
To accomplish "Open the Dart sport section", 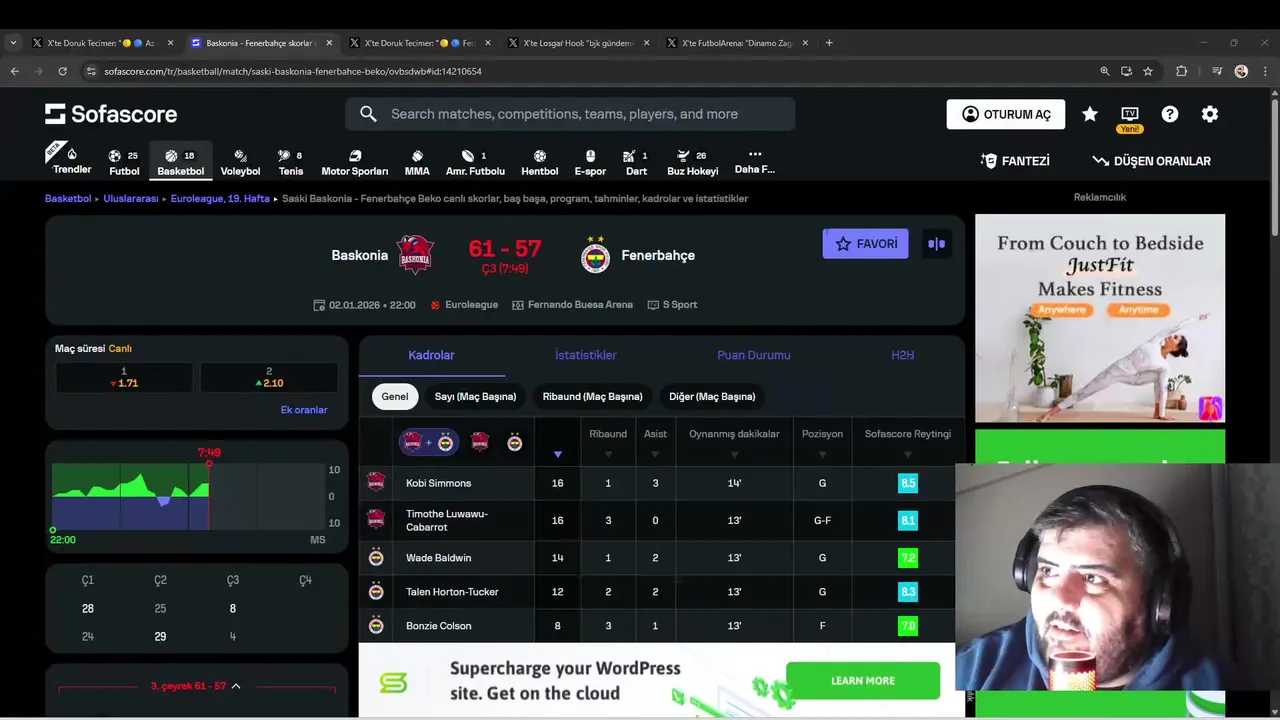I will pyautogui.click(x=636, y=162).
